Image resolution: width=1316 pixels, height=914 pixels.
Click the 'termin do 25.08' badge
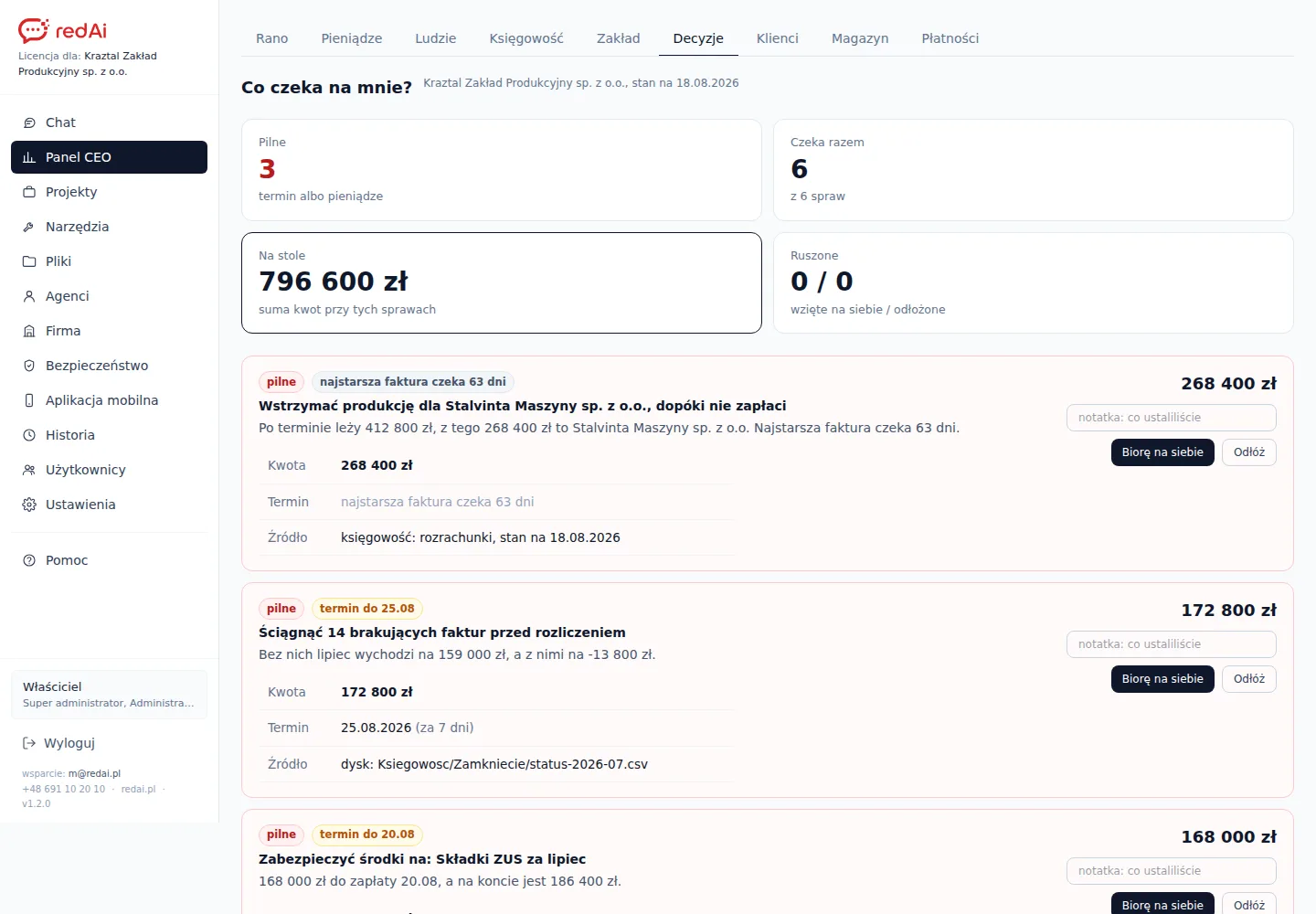[x=367, y=609]
